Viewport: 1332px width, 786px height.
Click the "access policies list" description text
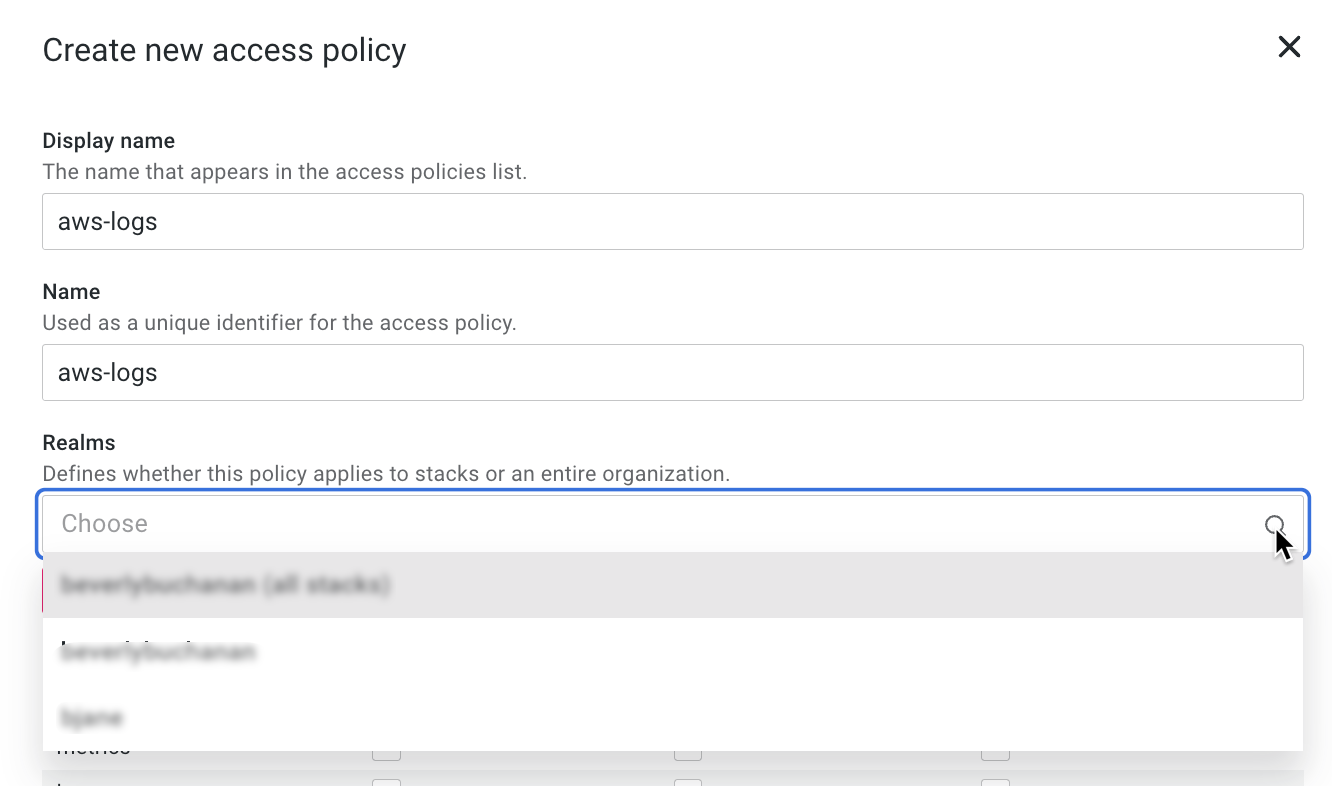284,172
